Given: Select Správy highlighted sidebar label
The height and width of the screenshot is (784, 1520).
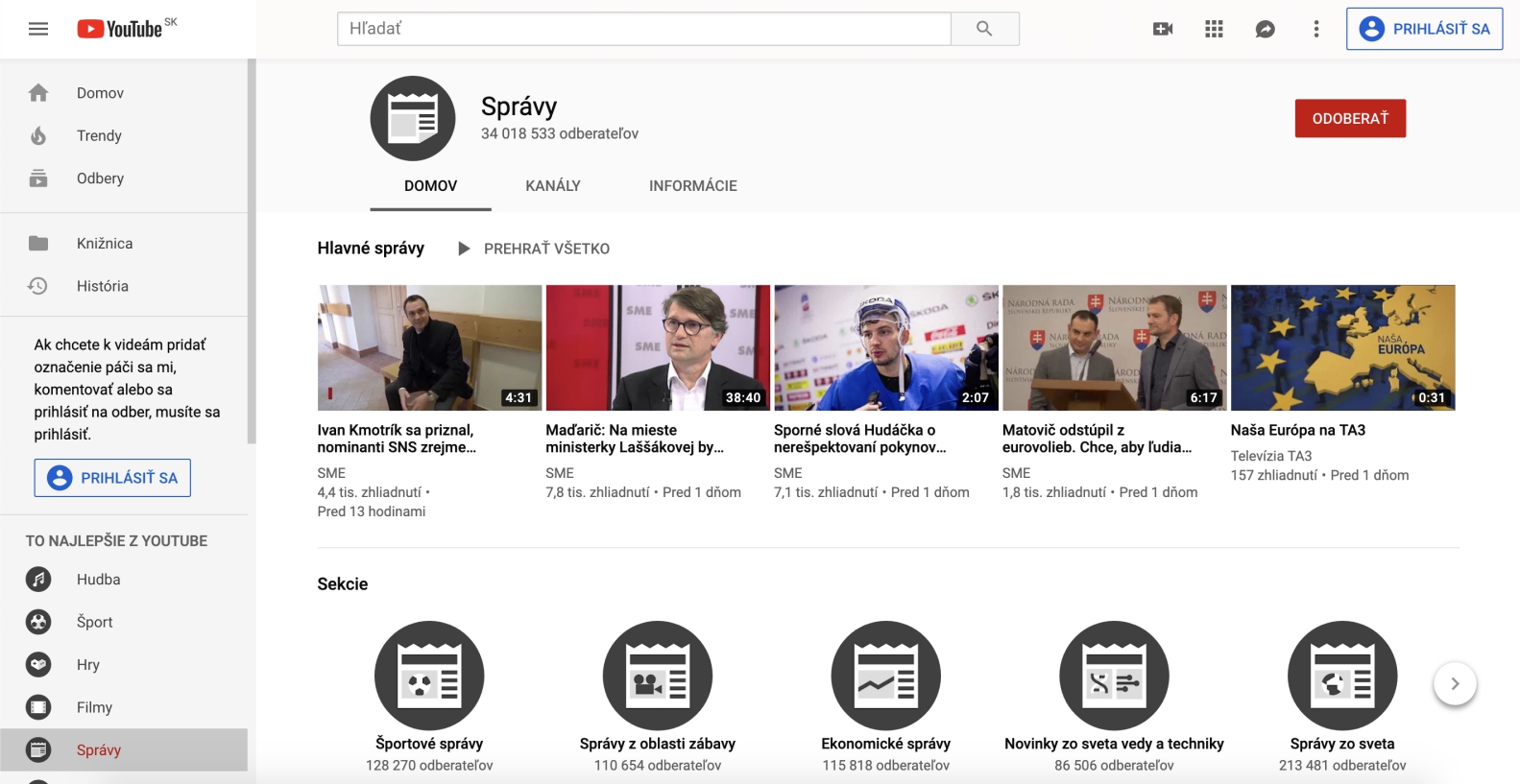Looking at the screenshot, I should coord(99,750).
